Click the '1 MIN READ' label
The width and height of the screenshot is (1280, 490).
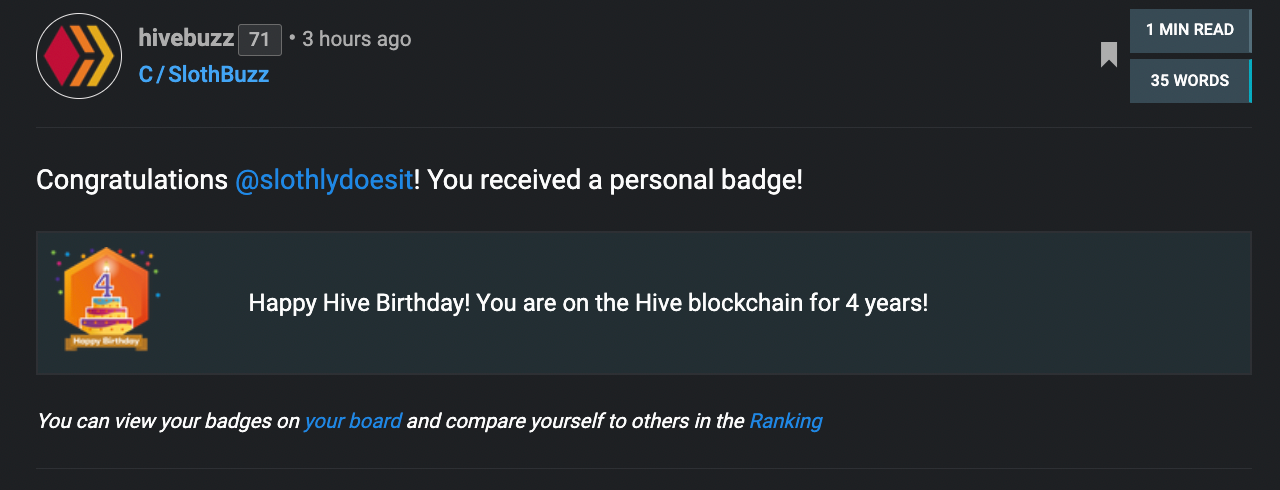tap(1190, 30)
